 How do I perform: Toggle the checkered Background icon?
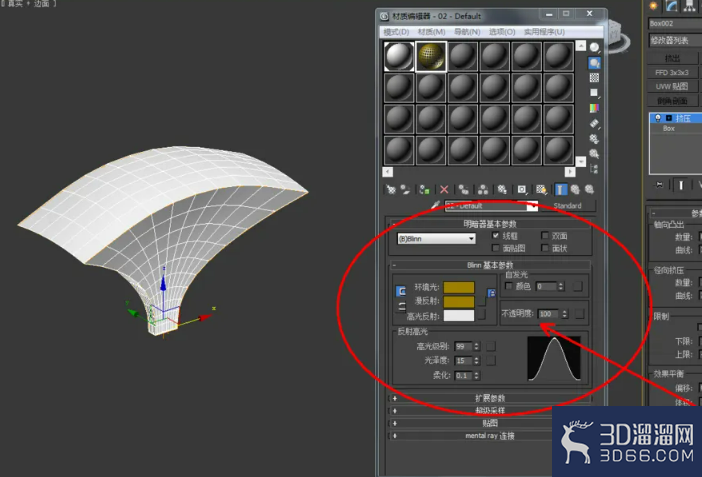[594, 78]
